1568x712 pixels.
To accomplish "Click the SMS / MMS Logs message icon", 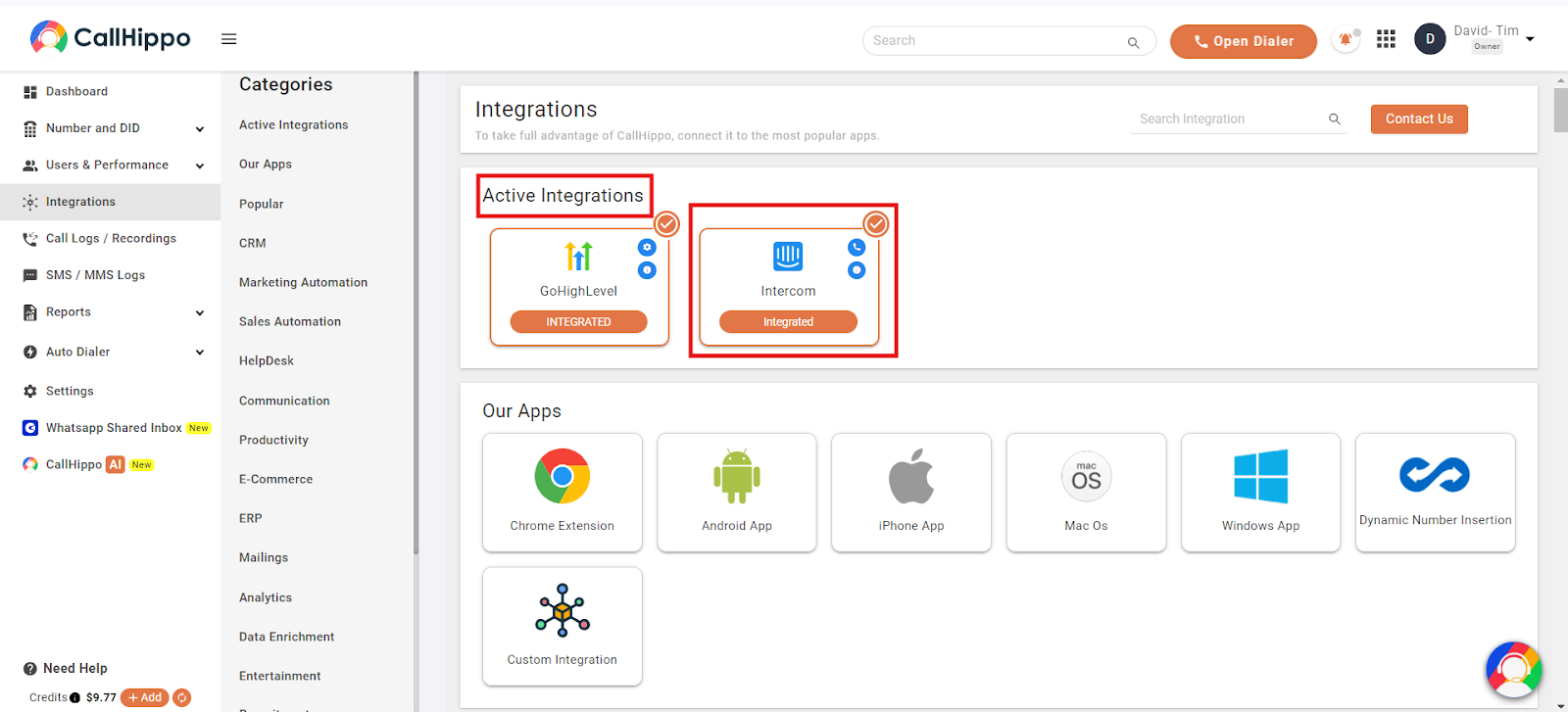I will tap(30, 275).
